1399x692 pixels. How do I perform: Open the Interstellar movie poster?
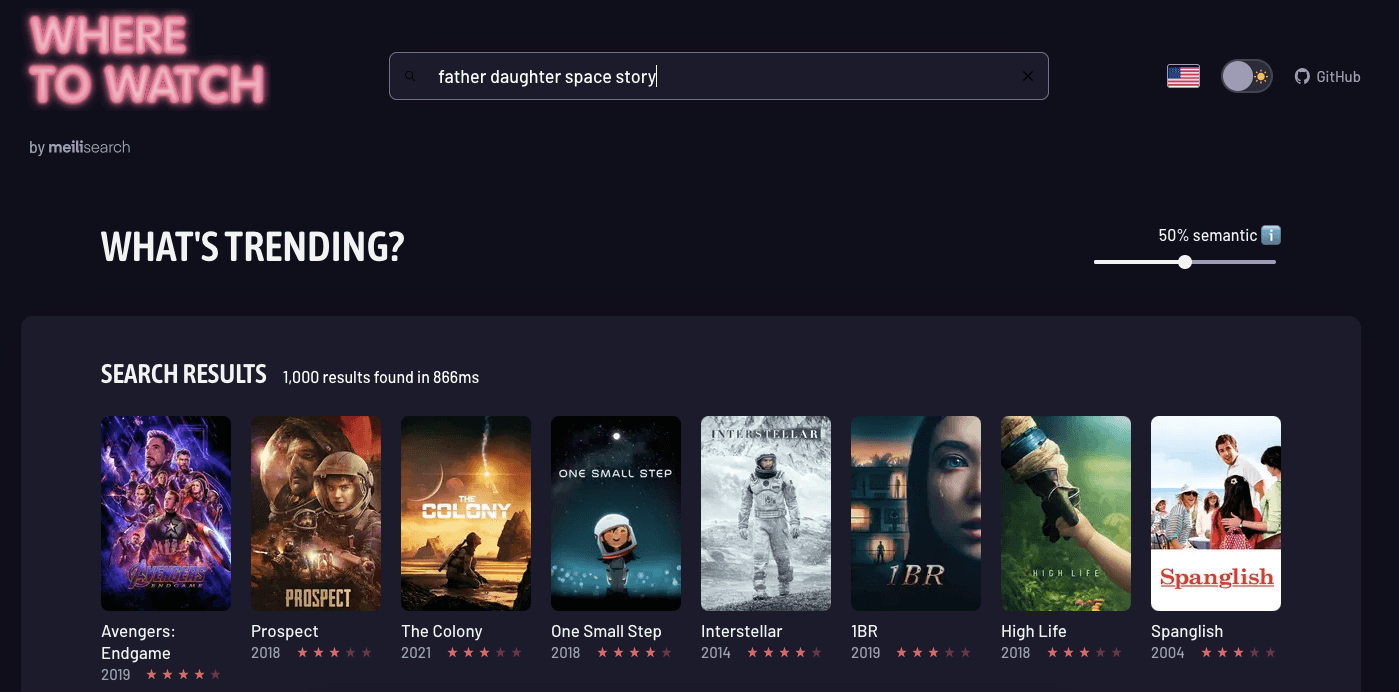766,513
